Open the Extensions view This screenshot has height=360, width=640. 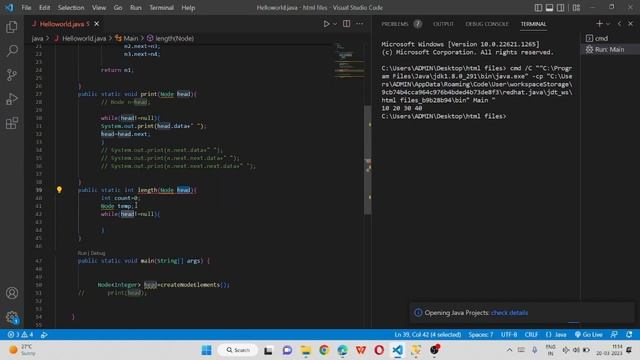(x=12, y=123)
